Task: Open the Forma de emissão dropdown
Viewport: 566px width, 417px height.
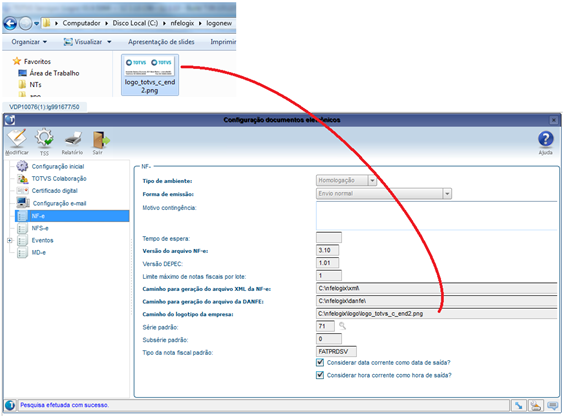Action: pos(447,194)
